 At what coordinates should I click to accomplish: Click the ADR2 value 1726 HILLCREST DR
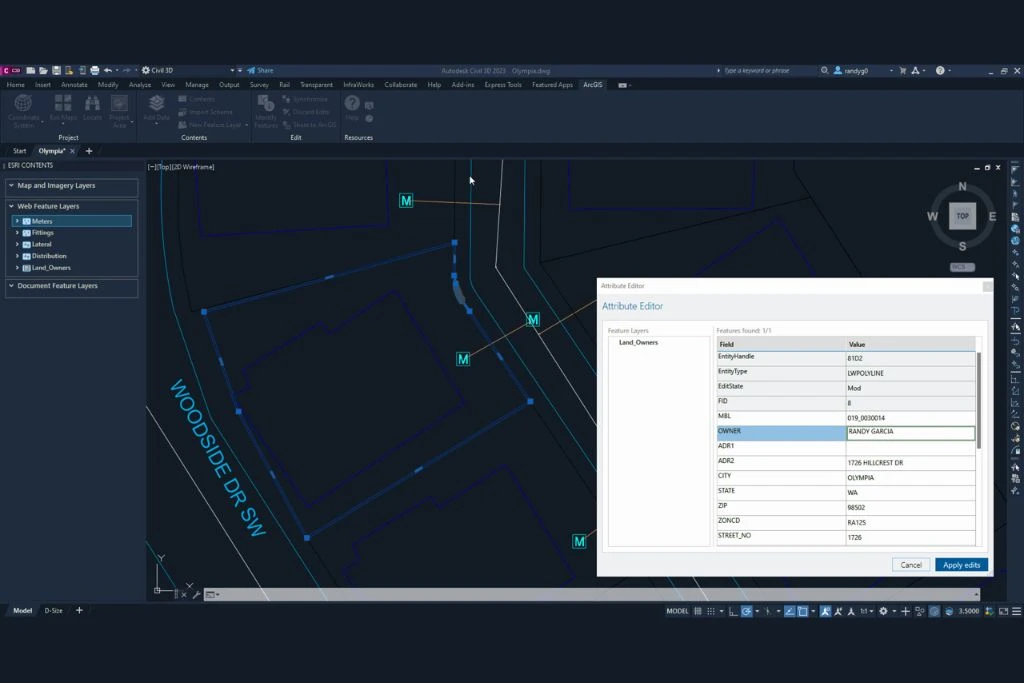pyautogui.click(x=910, y=462)
